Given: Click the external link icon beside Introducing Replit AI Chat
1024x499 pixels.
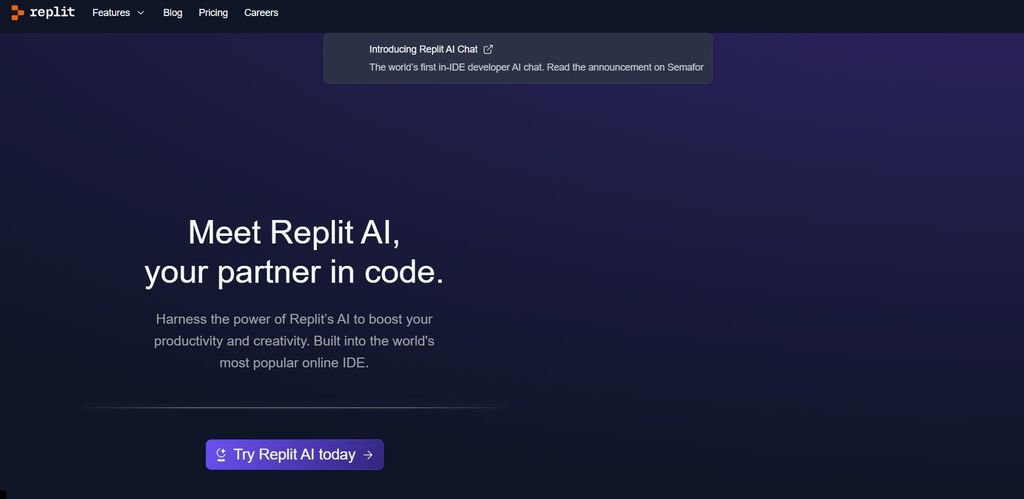Looking at the screenshot, I should click(488, 49).
